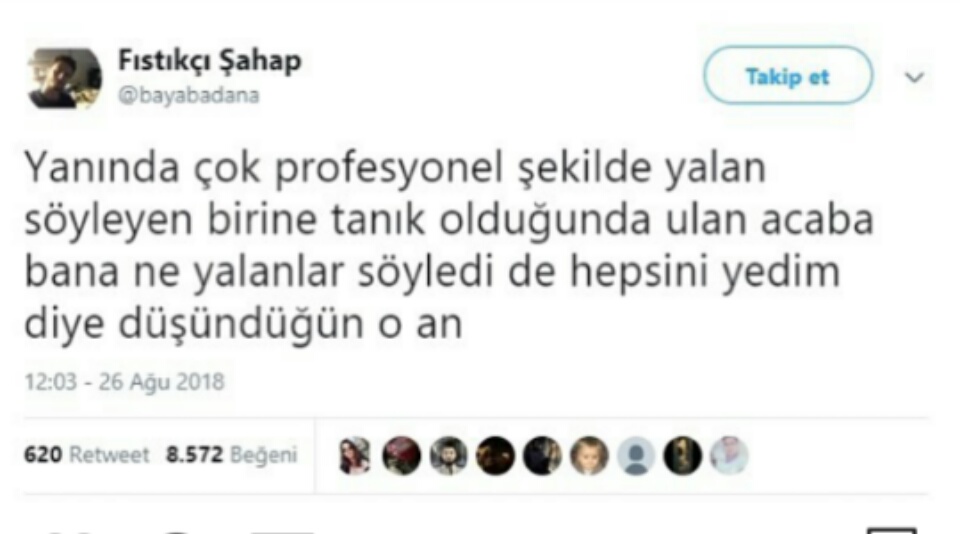Select the default gray placeholder liker avatar
The height and width of the screenshot is (534, 960).
click(x=636, y=456)
